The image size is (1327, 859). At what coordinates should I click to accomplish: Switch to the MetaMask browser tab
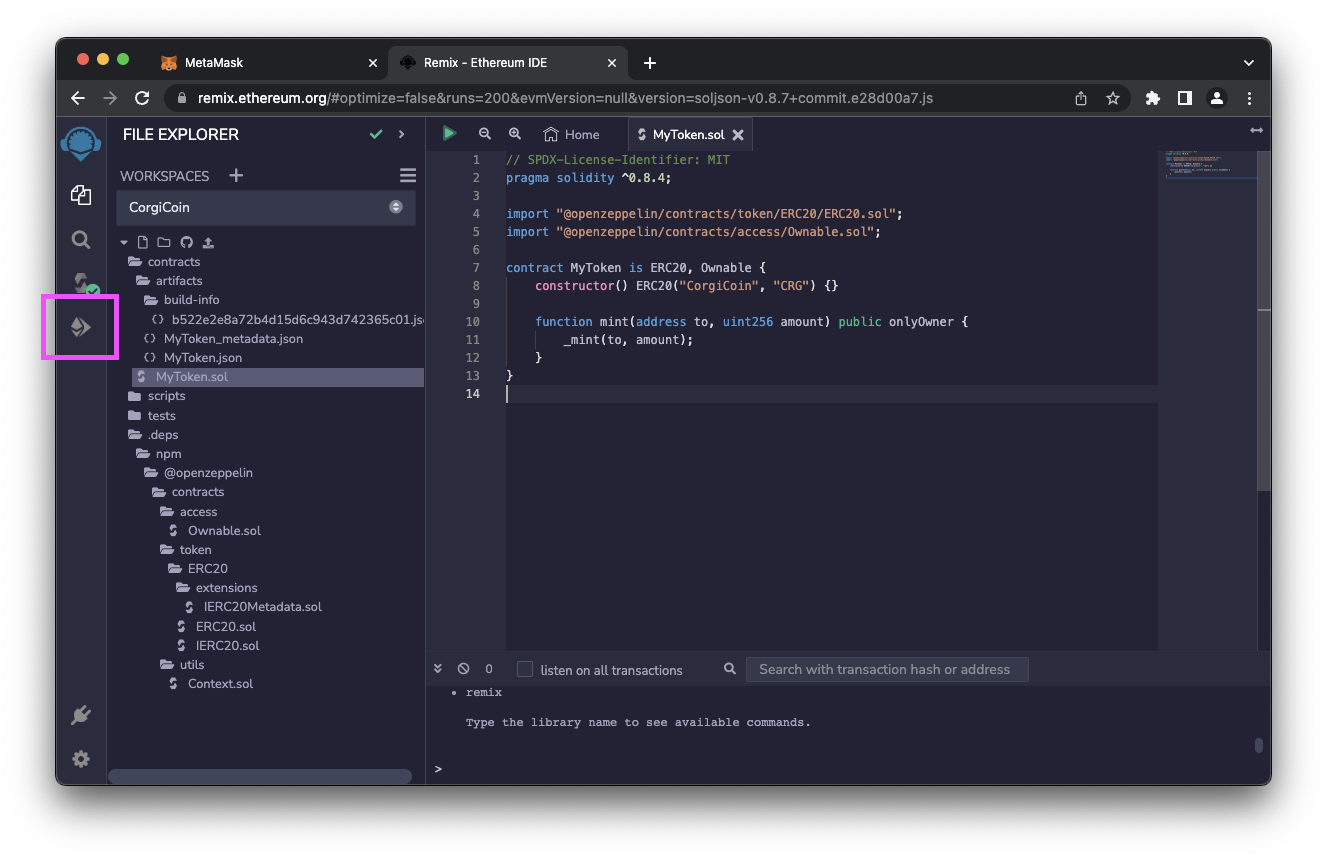(x=268, y=62)
